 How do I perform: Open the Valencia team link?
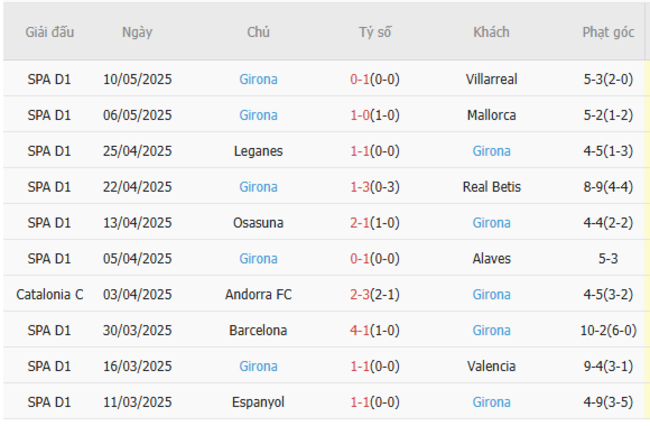(491, 367)
